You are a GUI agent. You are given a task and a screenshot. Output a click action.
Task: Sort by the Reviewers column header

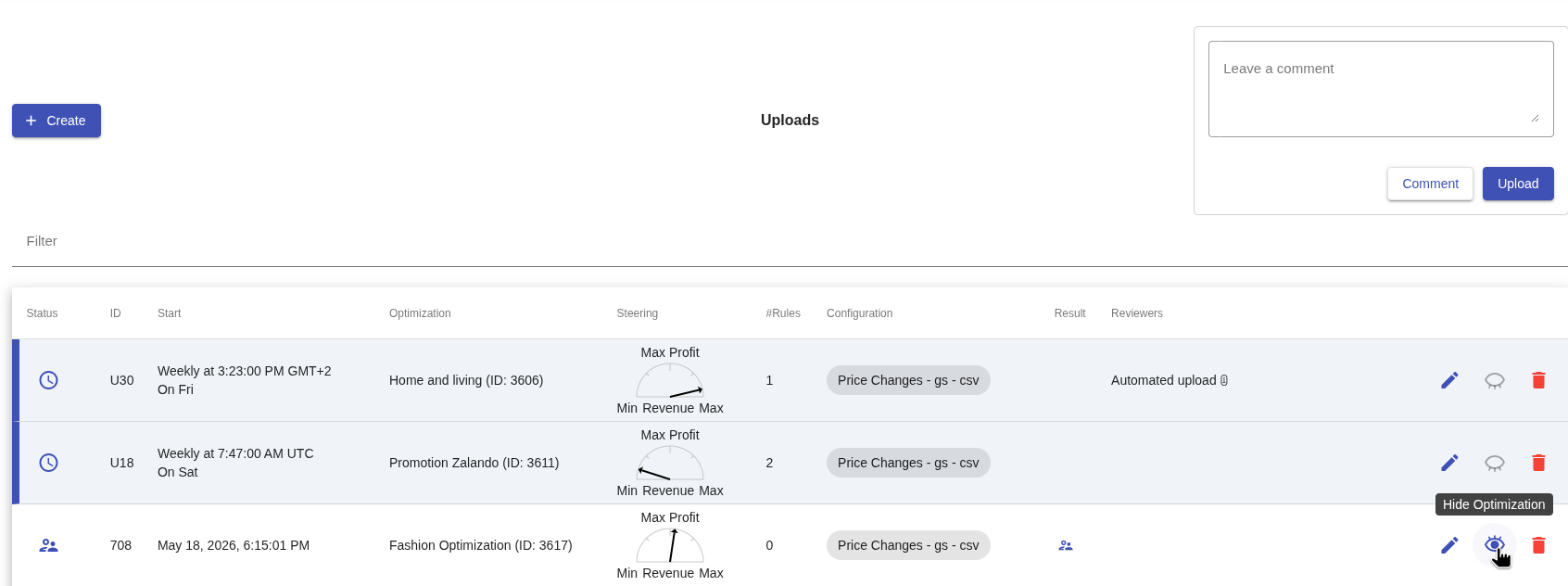coord(1137,313)
